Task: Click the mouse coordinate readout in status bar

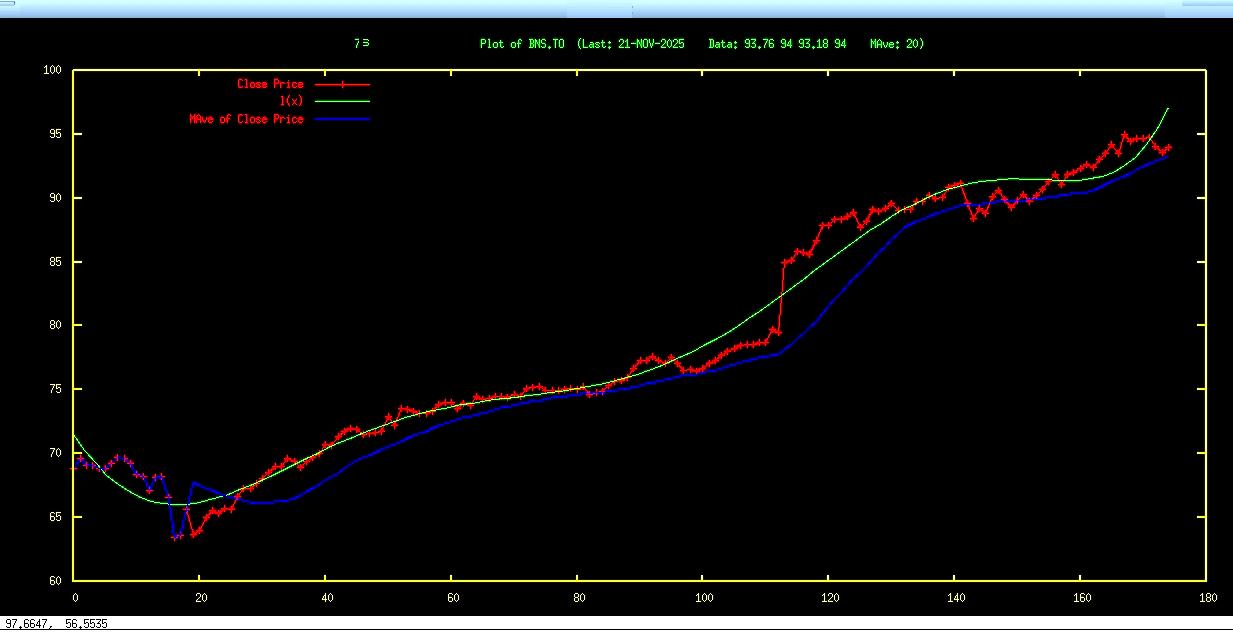Action: pos(56,623)
